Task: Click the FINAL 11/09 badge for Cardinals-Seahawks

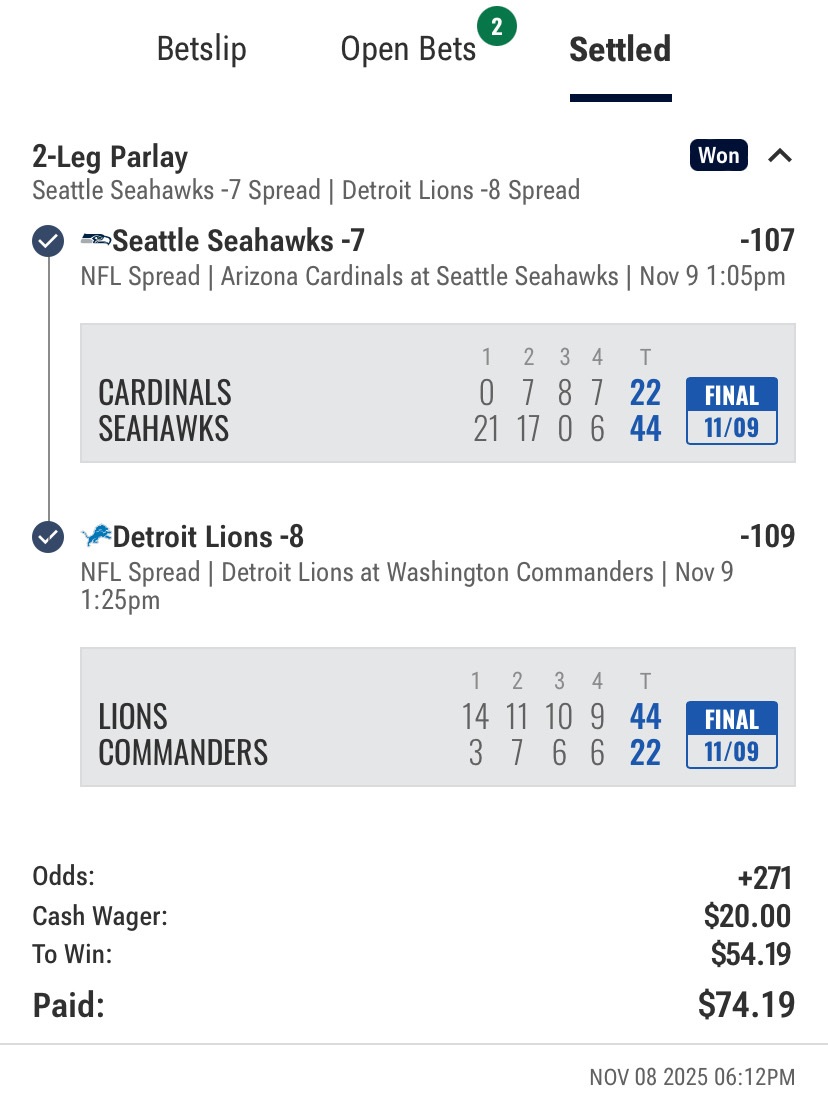Action: (x=732, y=410)
